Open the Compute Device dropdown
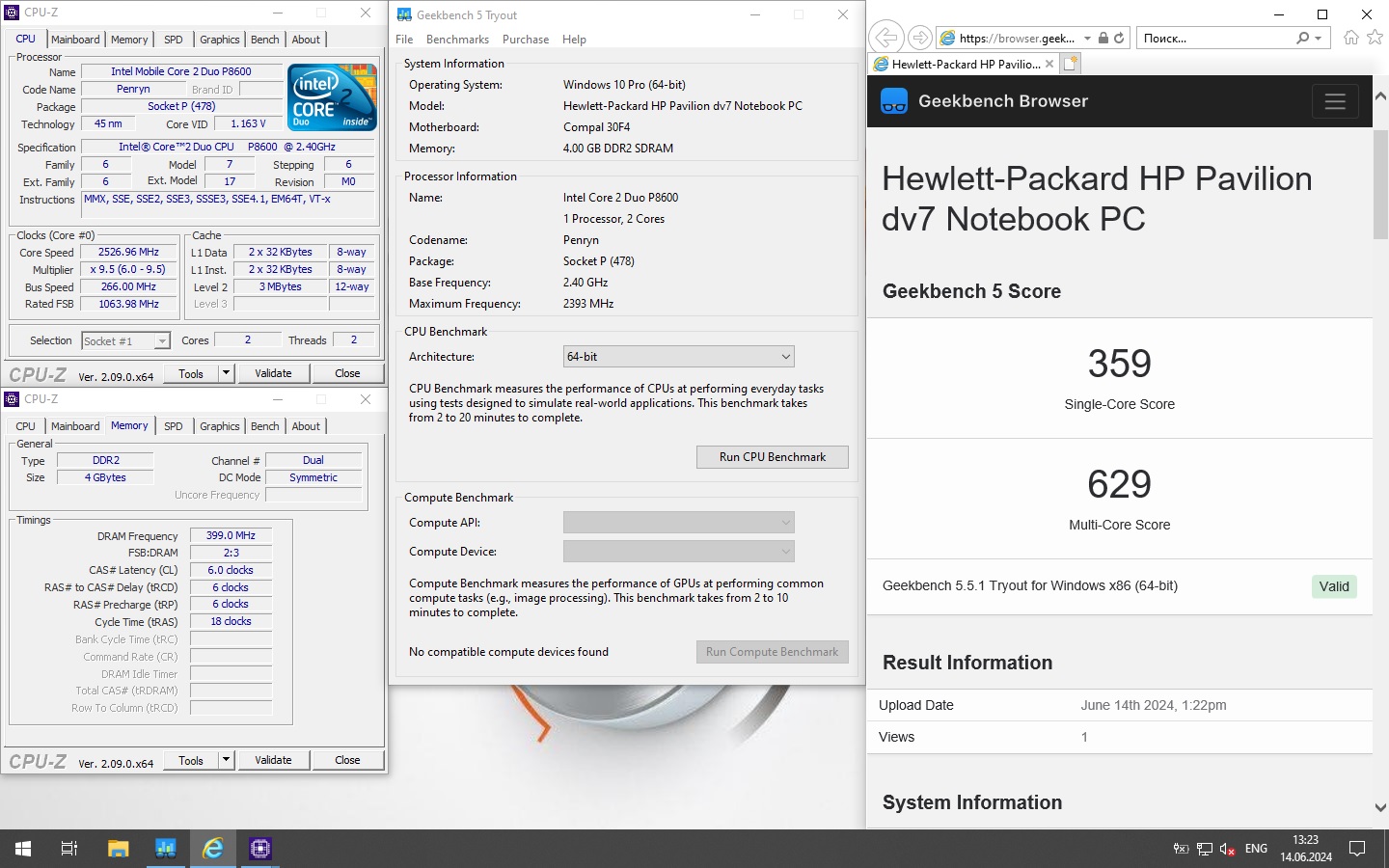 (x=679, y=552)
